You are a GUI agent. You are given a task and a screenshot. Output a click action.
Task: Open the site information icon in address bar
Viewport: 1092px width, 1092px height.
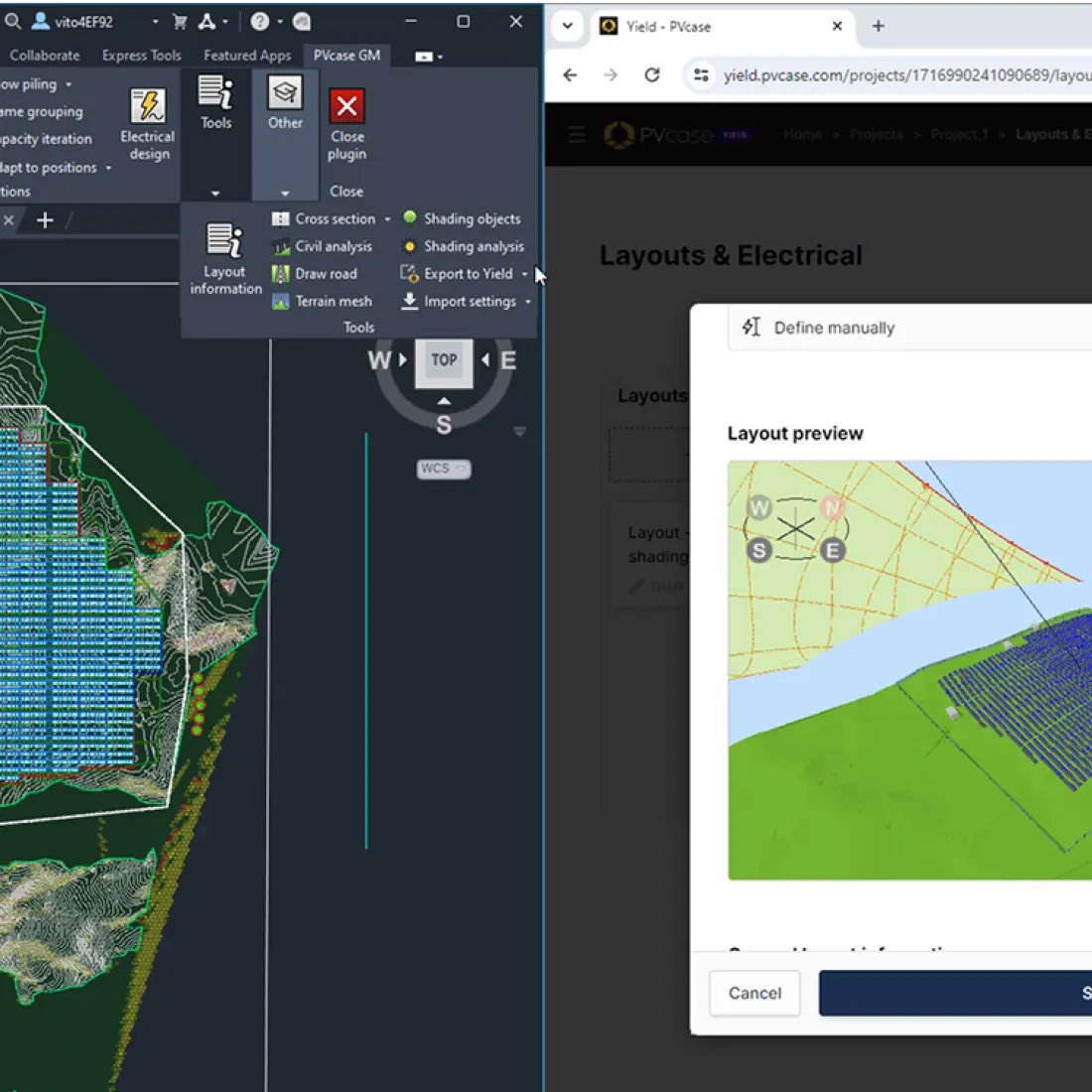click(x=701, y=75)
